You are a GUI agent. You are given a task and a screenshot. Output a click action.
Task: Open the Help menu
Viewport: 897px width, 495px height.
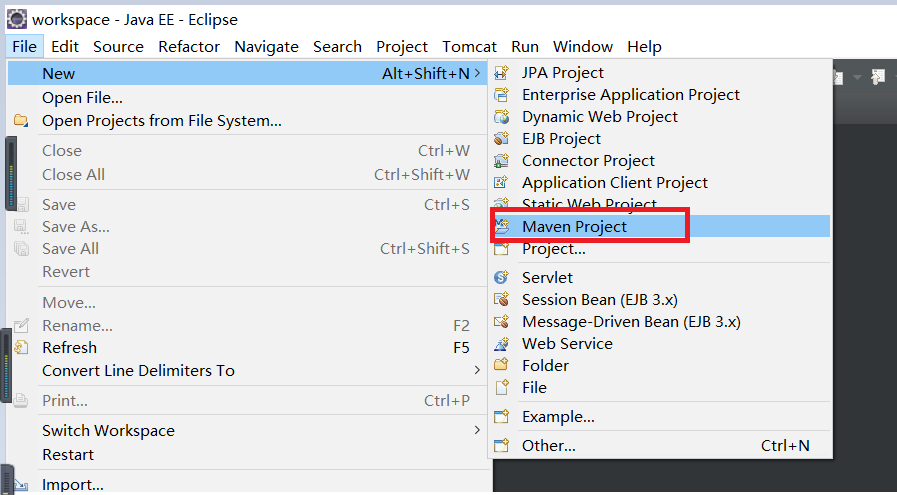(x=644, y=46)
